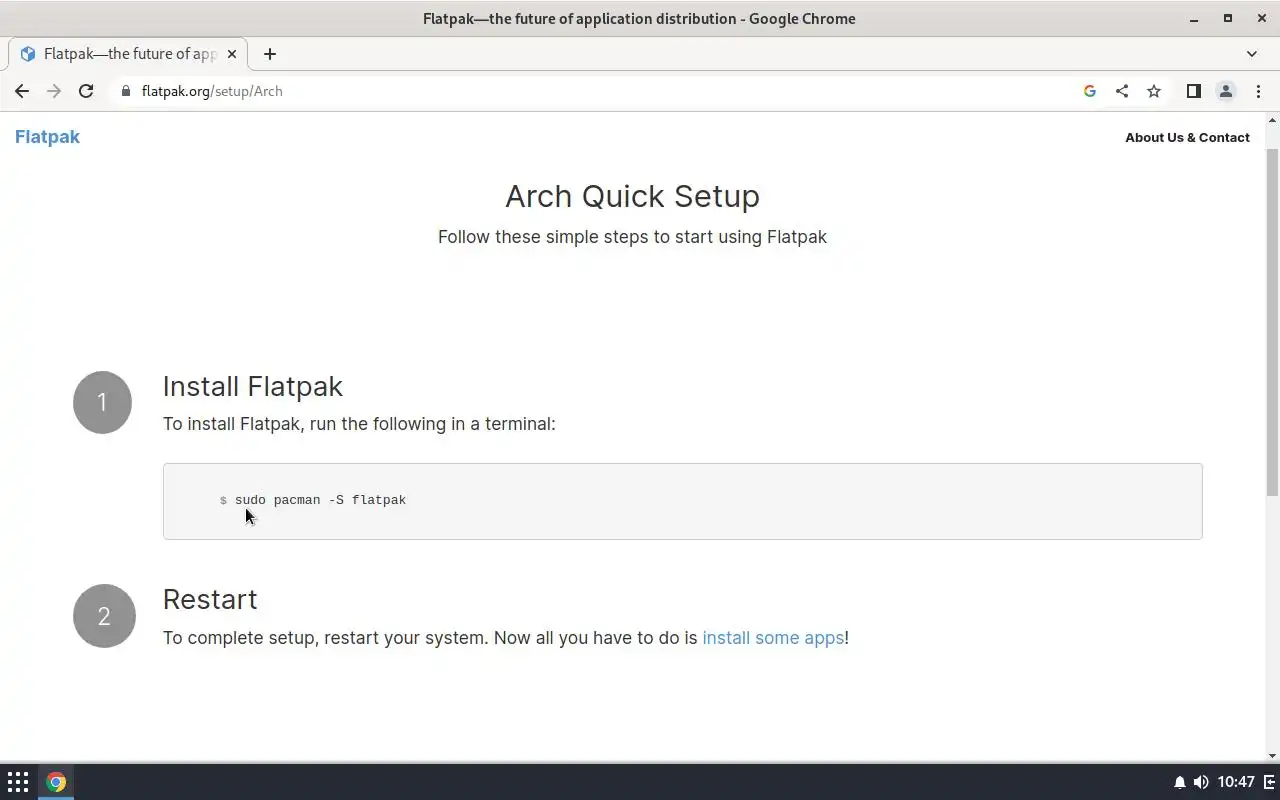This screenshot has height=800, width=1280.
Task: Open a new tab
Action: point(270,54)
